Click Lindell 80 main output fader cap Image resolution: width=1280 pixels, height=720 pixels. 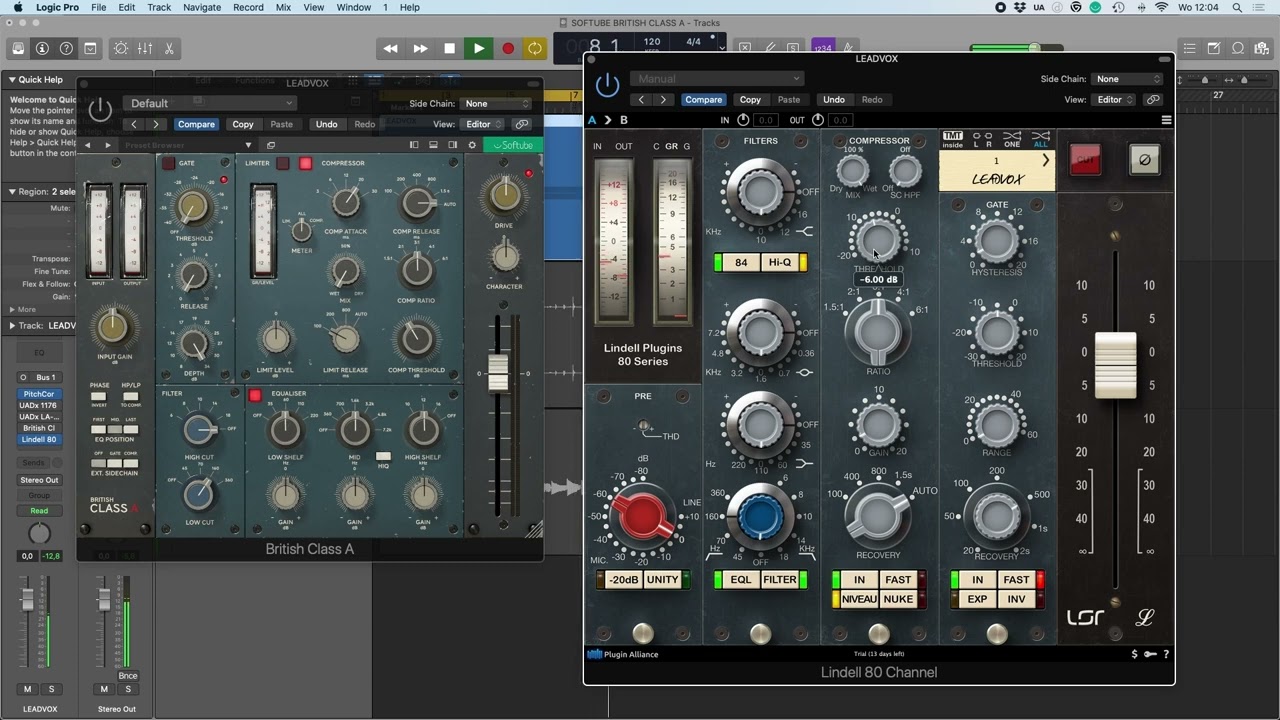click(x=1116, y=365)
